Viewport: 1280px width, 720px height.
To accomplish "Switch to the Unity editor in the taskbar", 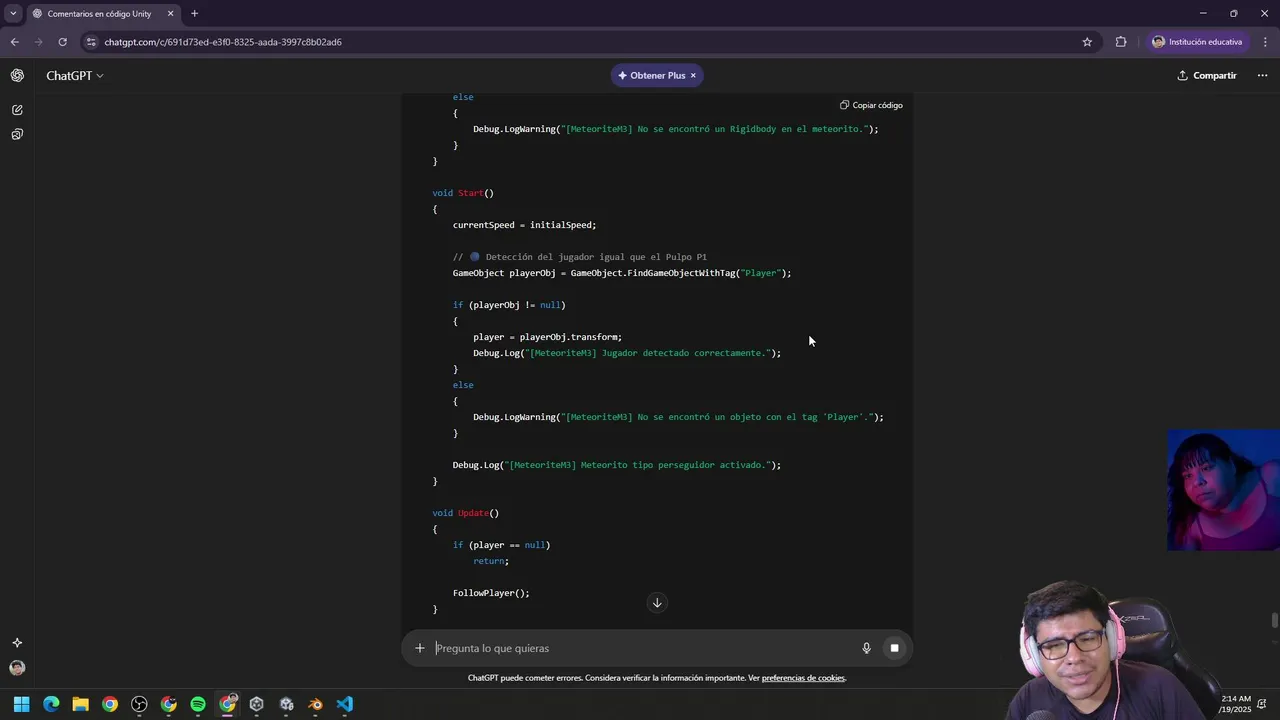I will point(286,704).
